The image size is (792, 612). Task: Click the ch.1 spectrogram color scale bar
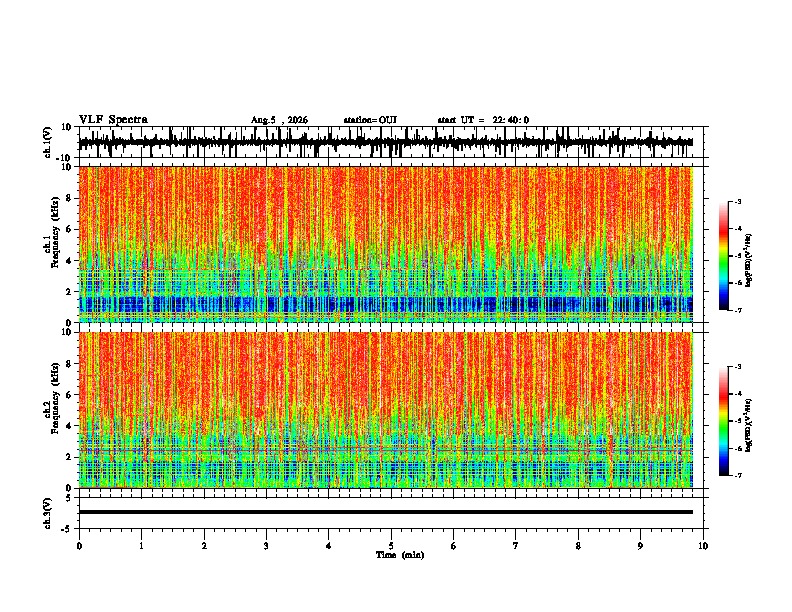pos(723,256)
